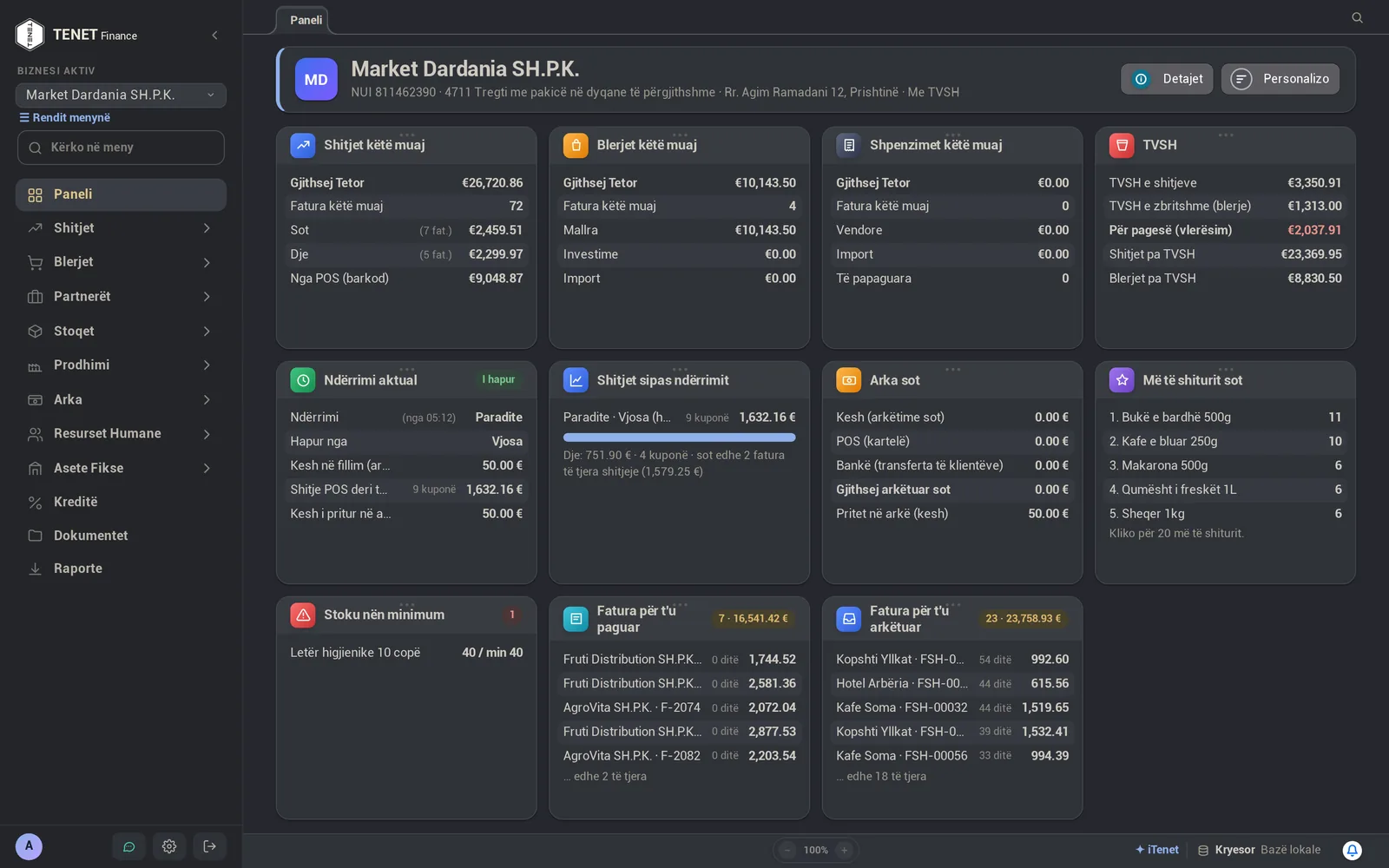Expand the Blerjet menu
This screenshot has height=868, width=1389.
pyautogui.click(x=121, y=262)
